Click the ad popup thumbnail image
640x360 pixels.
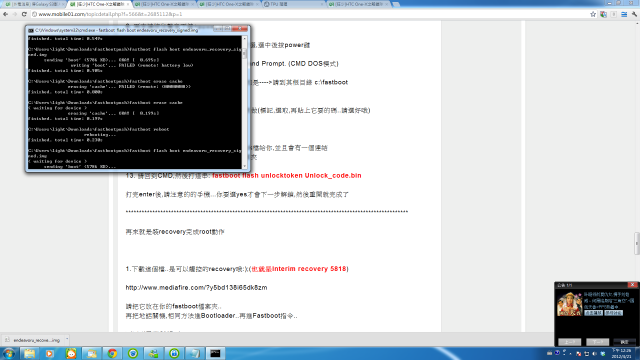(x=569, y=304)
